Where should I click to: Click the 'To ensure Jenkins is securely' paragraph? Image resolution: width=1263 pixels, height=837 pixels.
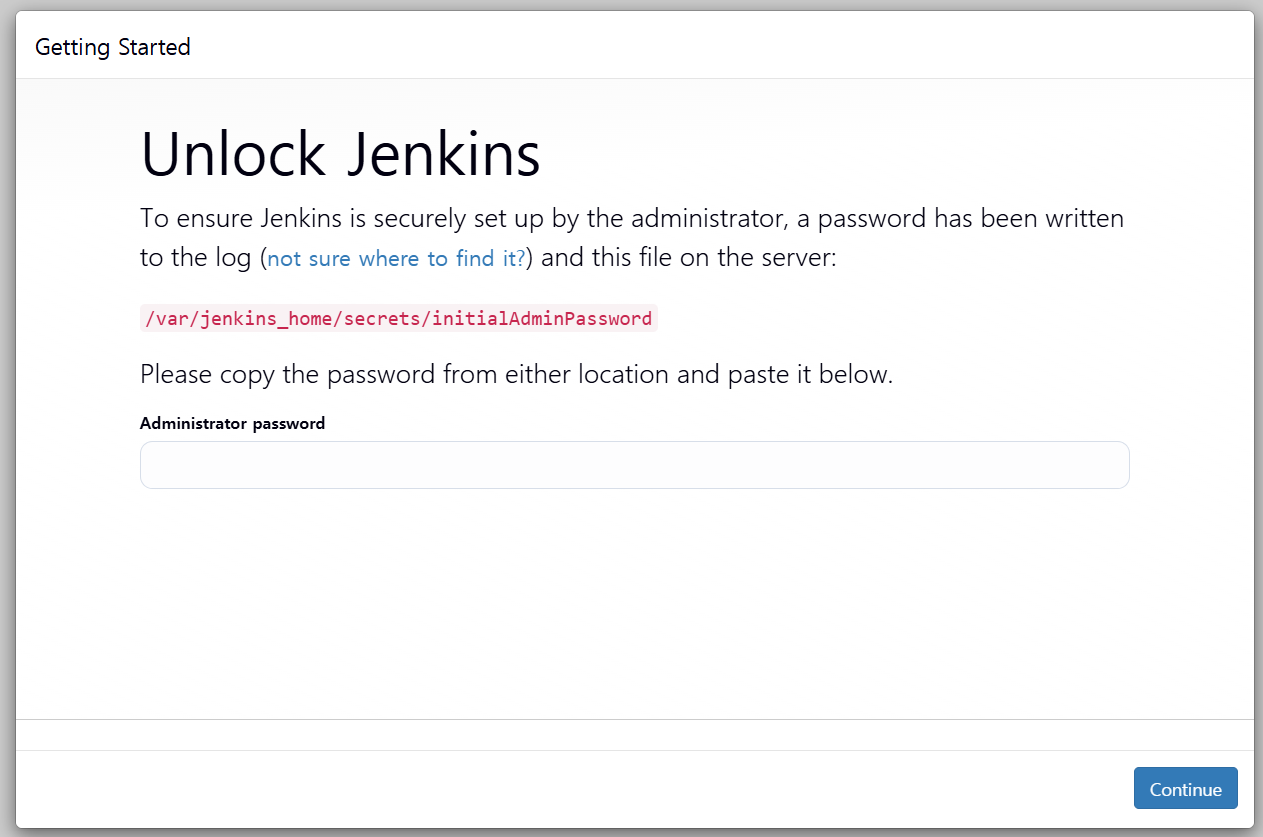[632, 238]
